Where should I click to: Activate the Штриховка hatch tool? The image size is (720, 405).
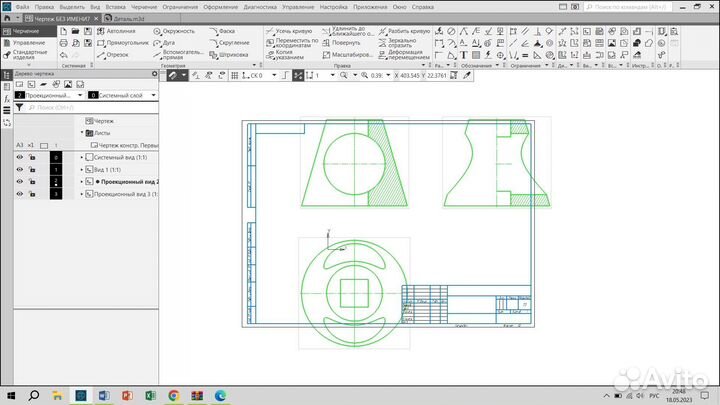[x=233, y=54]
